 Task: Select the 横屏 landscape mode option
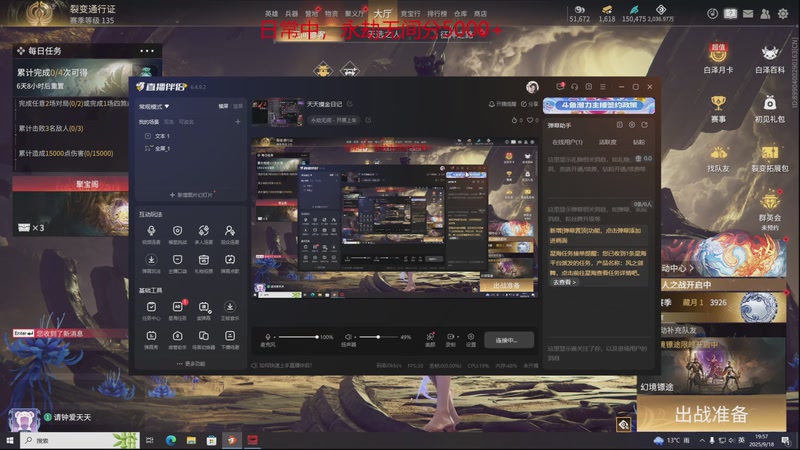pos(223,106)
